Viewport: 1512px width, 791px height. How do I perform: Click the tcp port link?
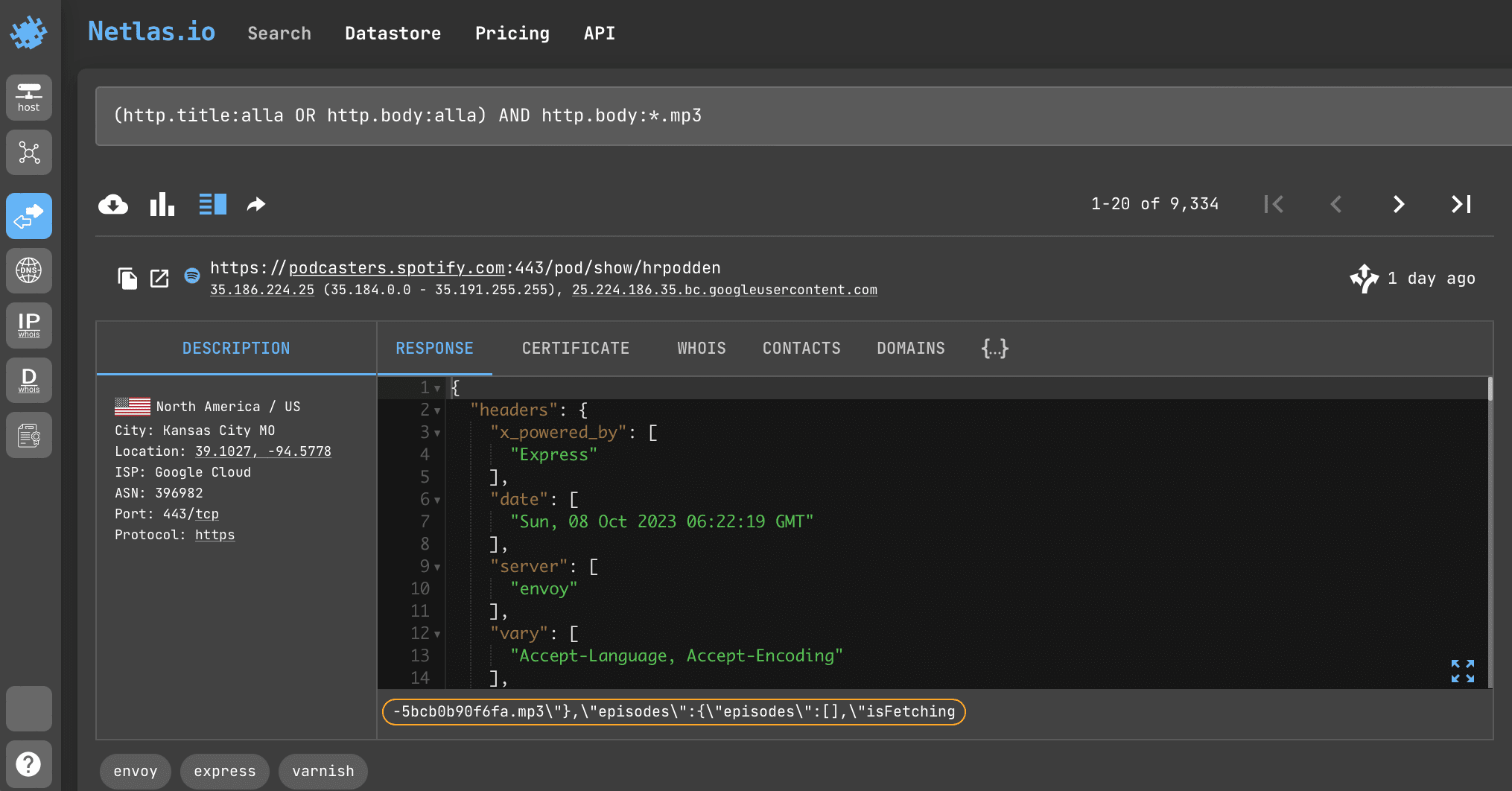(207, 514)
